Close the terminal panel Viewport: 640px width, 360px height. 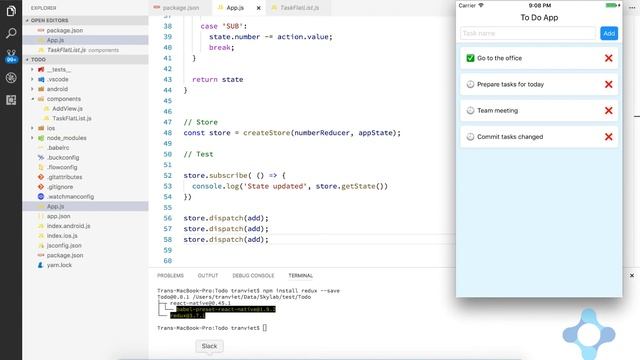click(x=632, y=276)
